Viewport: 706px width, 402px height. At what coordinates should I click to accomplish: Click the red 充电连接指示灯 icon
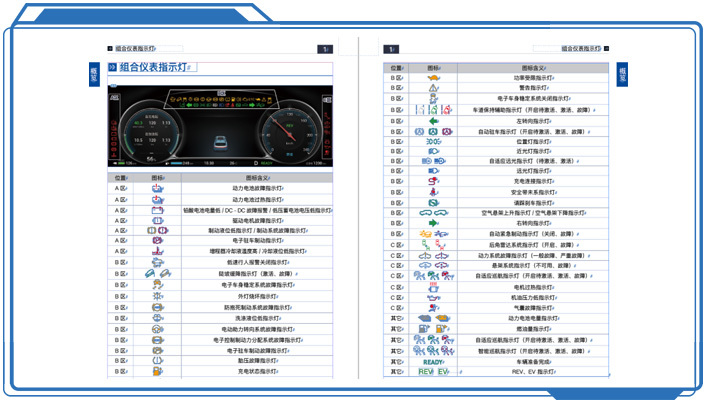coord(433,181)
